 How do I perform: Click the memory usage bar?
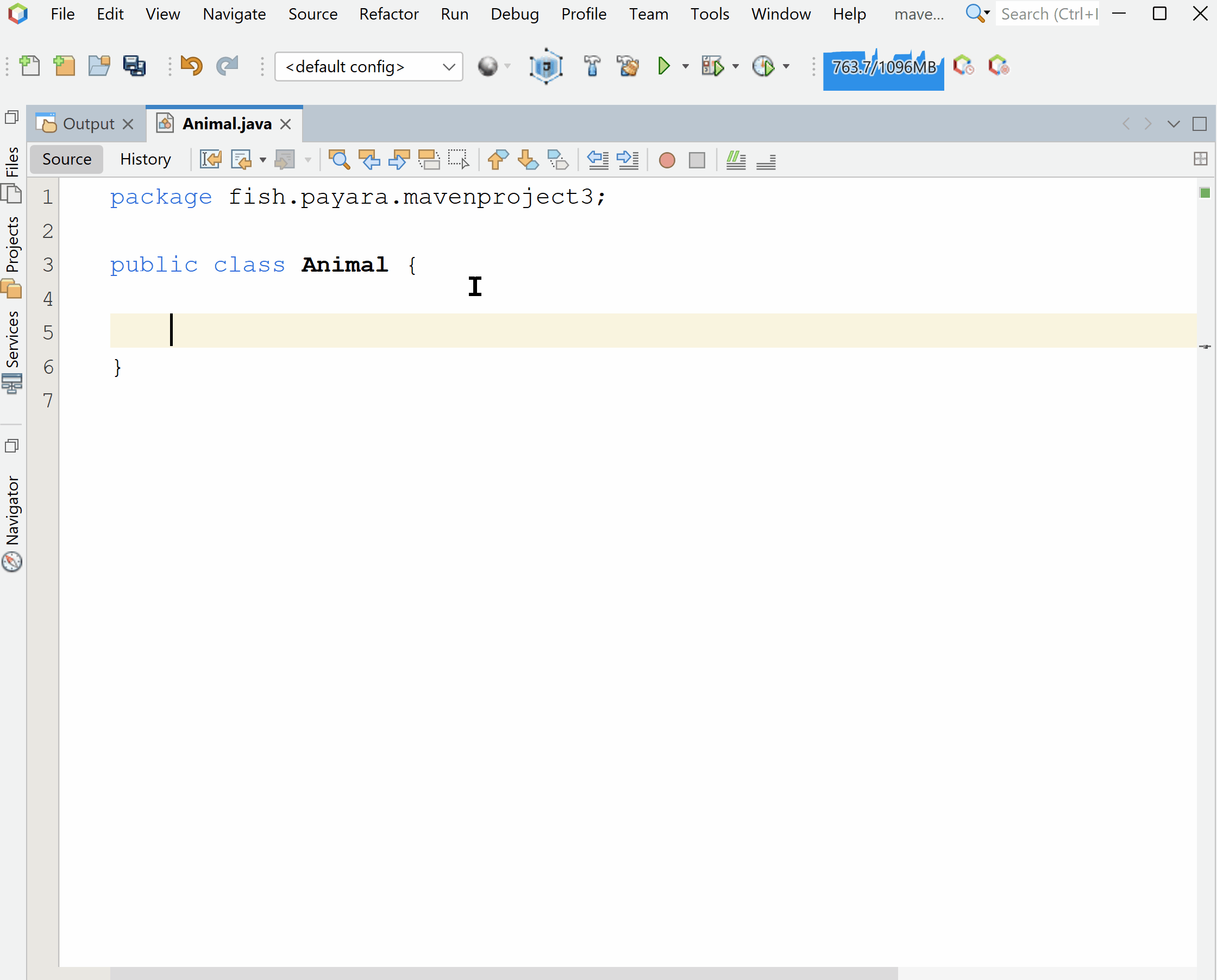883,68
